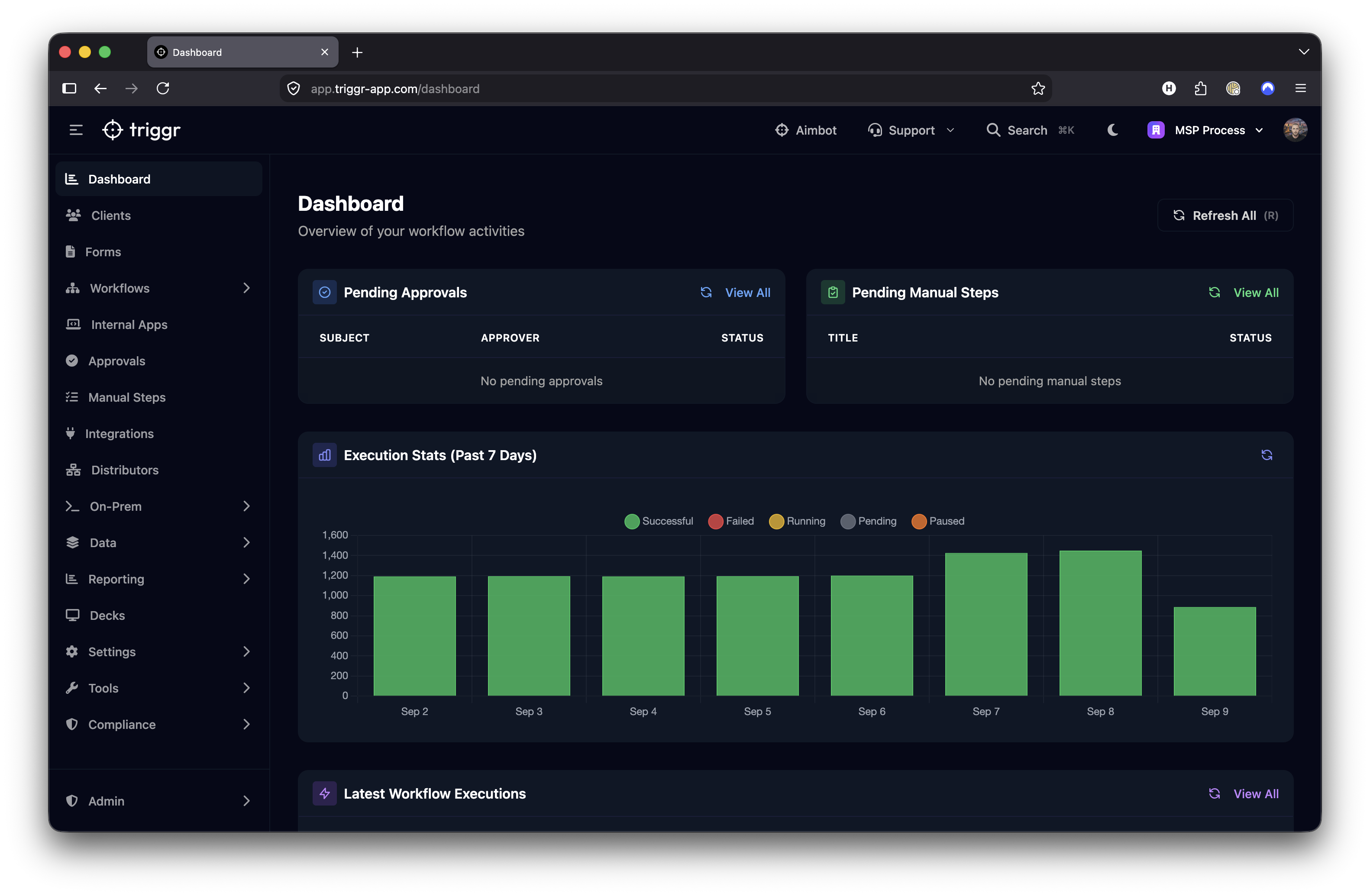Click the Settings gear icon in sidebar
1370x896 pixels.
pos(71,651)
